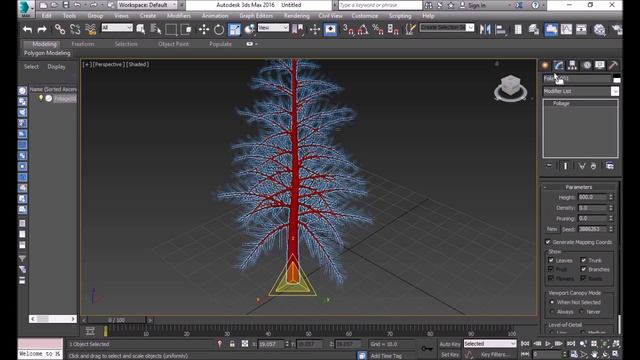This screenshot has height=360, width=640.
Task: Uncheck the Leaves show checkbox
Action: tap(551, 260)
